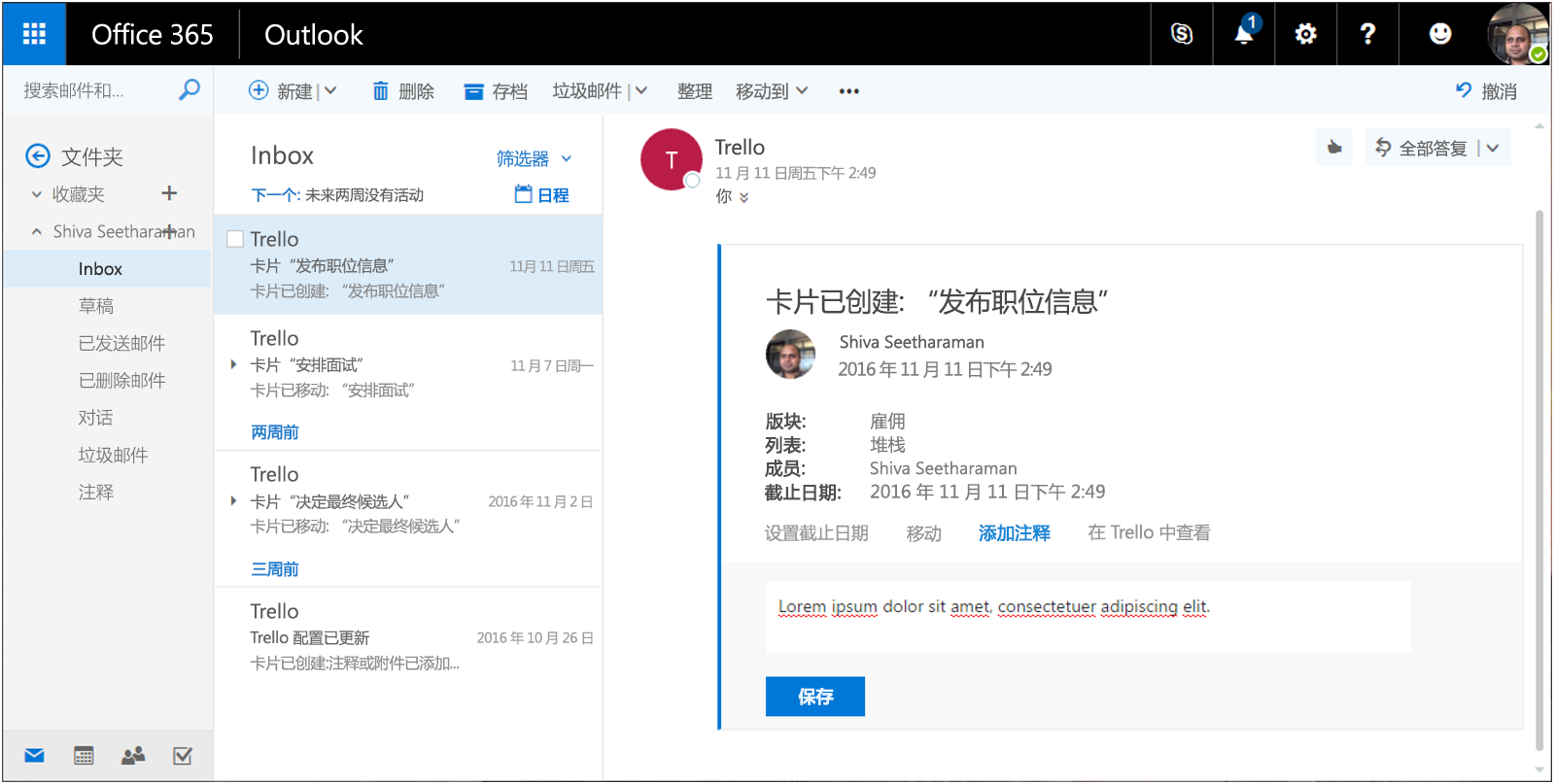
Task: Open the Trello '安排面试' message
Action: [x=408, y=363]
